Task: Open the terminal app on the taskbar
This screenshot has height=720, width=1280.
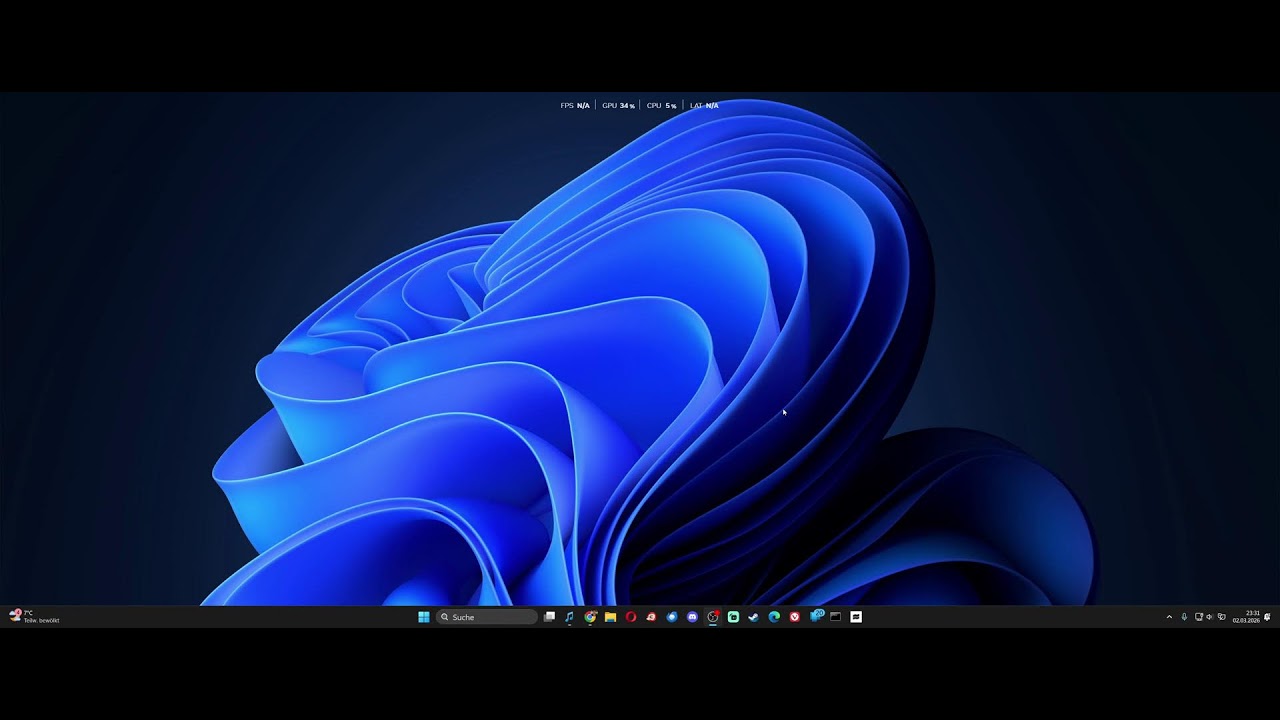Action: (x=835, y=617)
